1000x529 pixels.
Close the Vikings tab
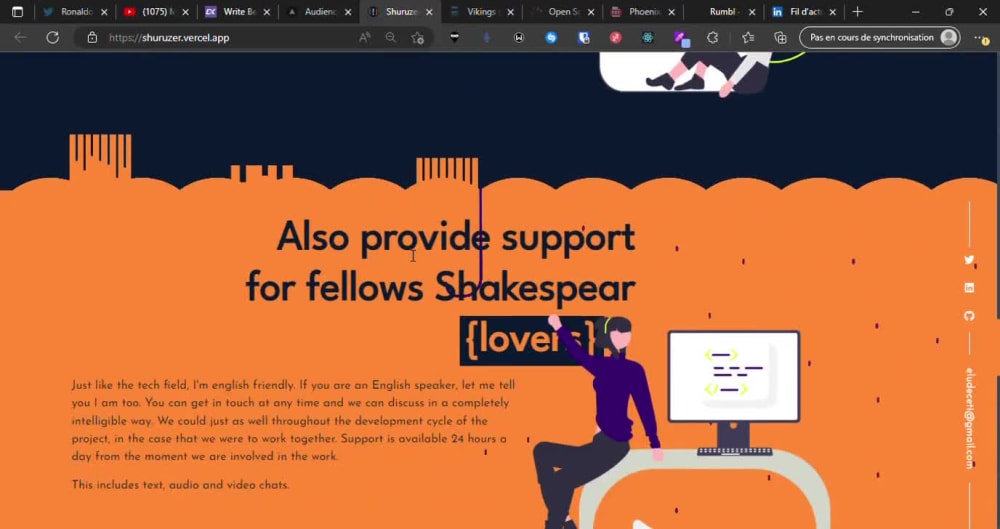[x=510, y=11]
